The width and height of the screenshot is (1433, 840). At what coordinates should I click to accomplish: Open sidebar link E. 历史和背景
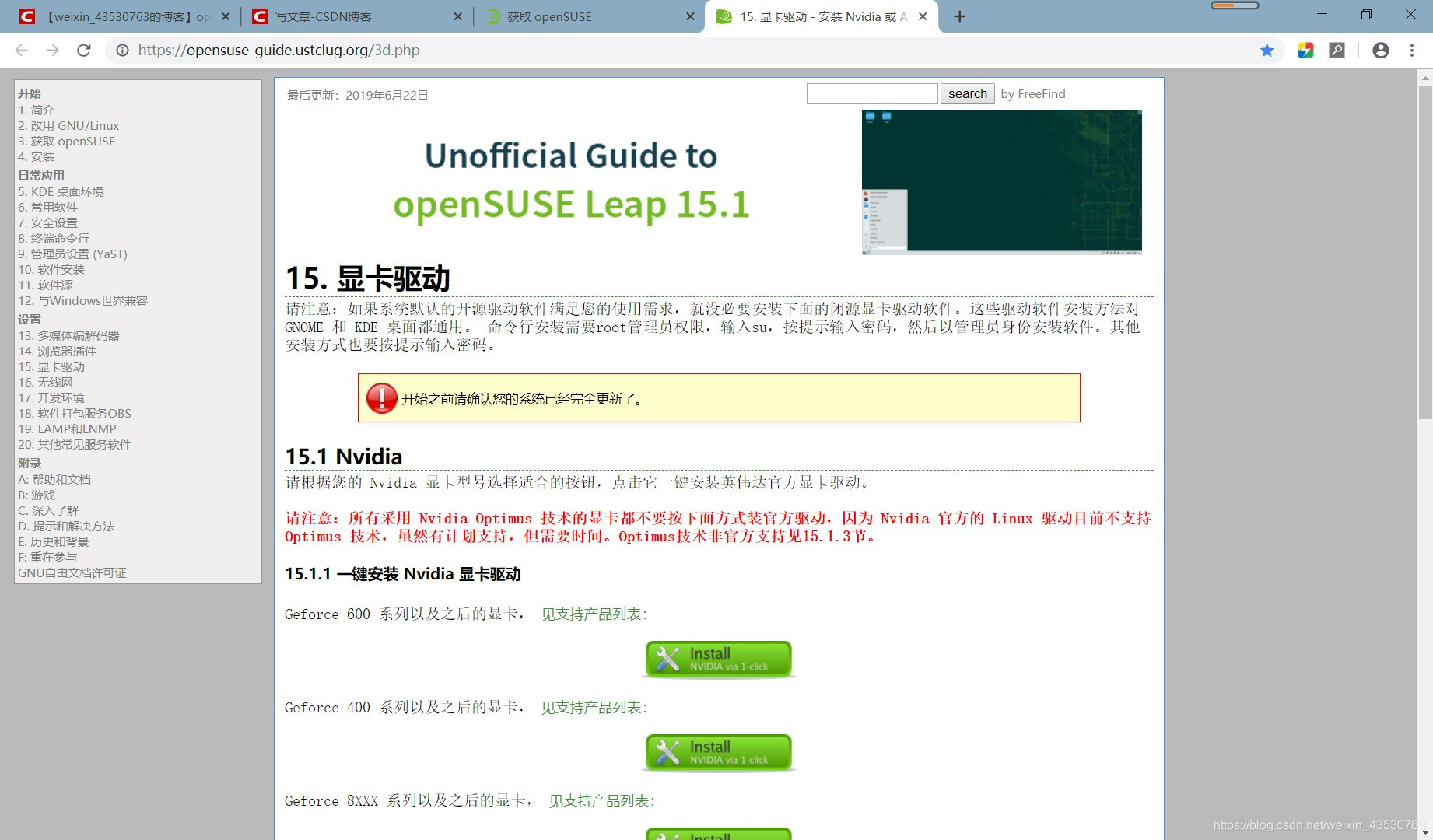point(54,542)
